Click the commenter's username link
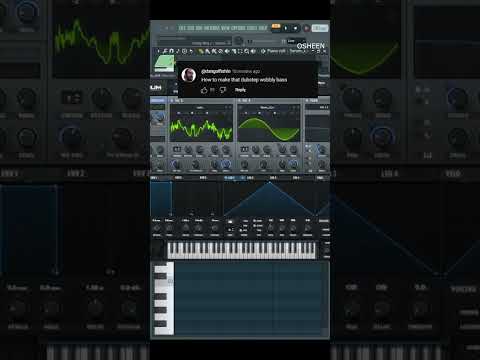 216,71
